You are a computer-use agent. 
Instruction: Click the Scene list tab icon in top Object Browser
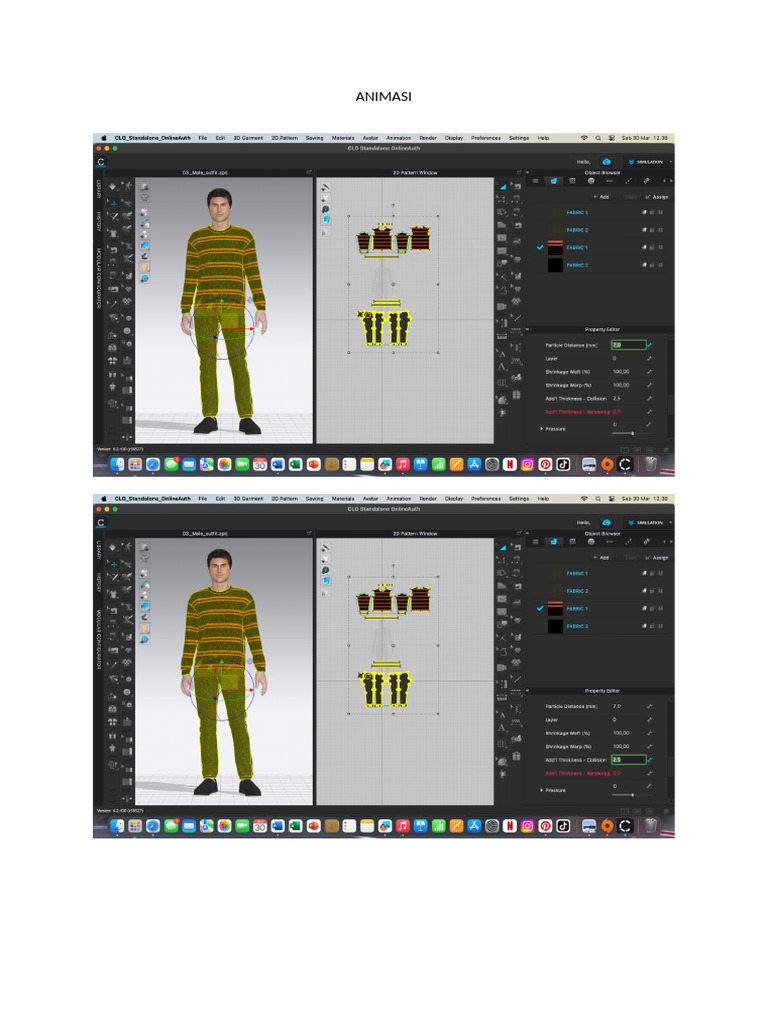(x=535, y=181)
